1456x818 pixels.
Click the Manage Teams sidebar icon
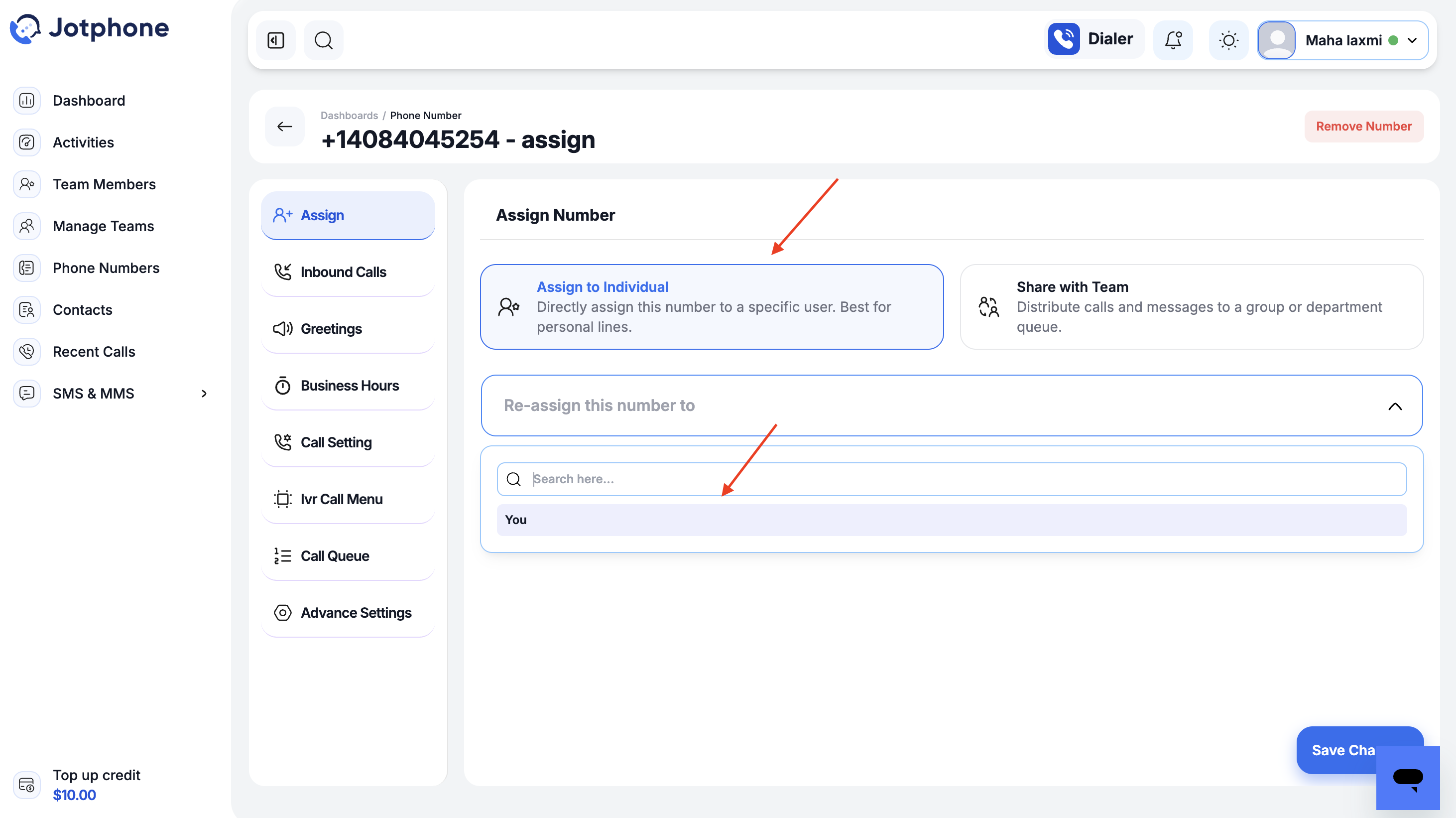pyautogui.click(x=26, y=226)
